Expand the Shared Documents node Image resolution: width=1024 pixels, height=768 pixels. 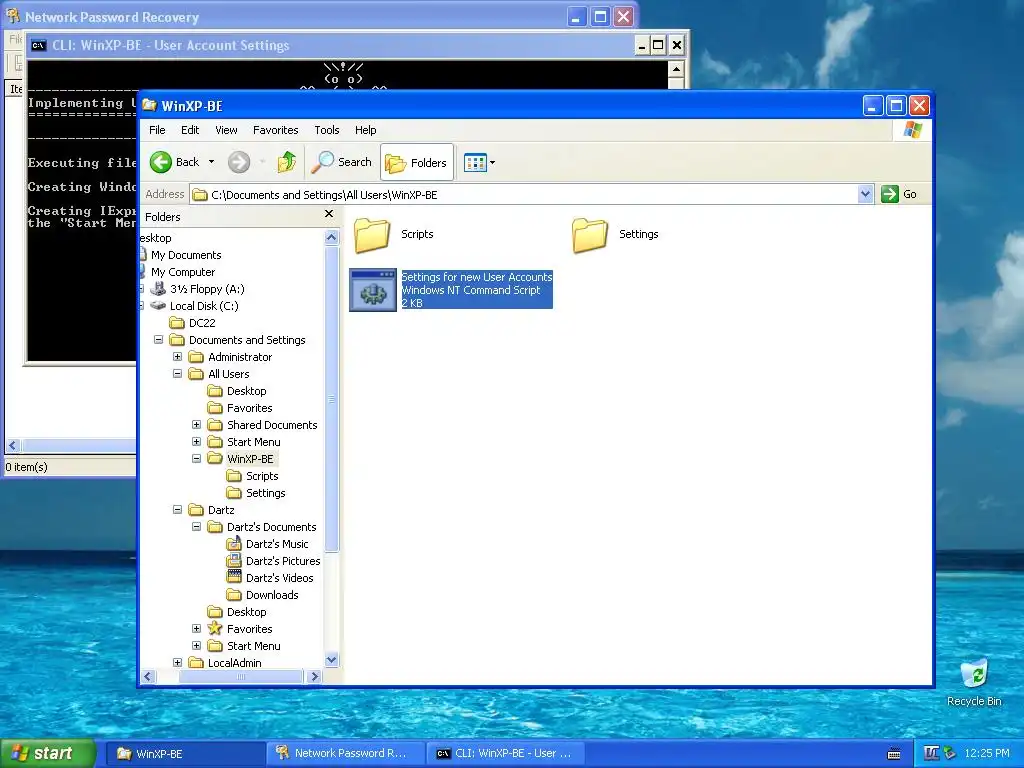point(197,424)
